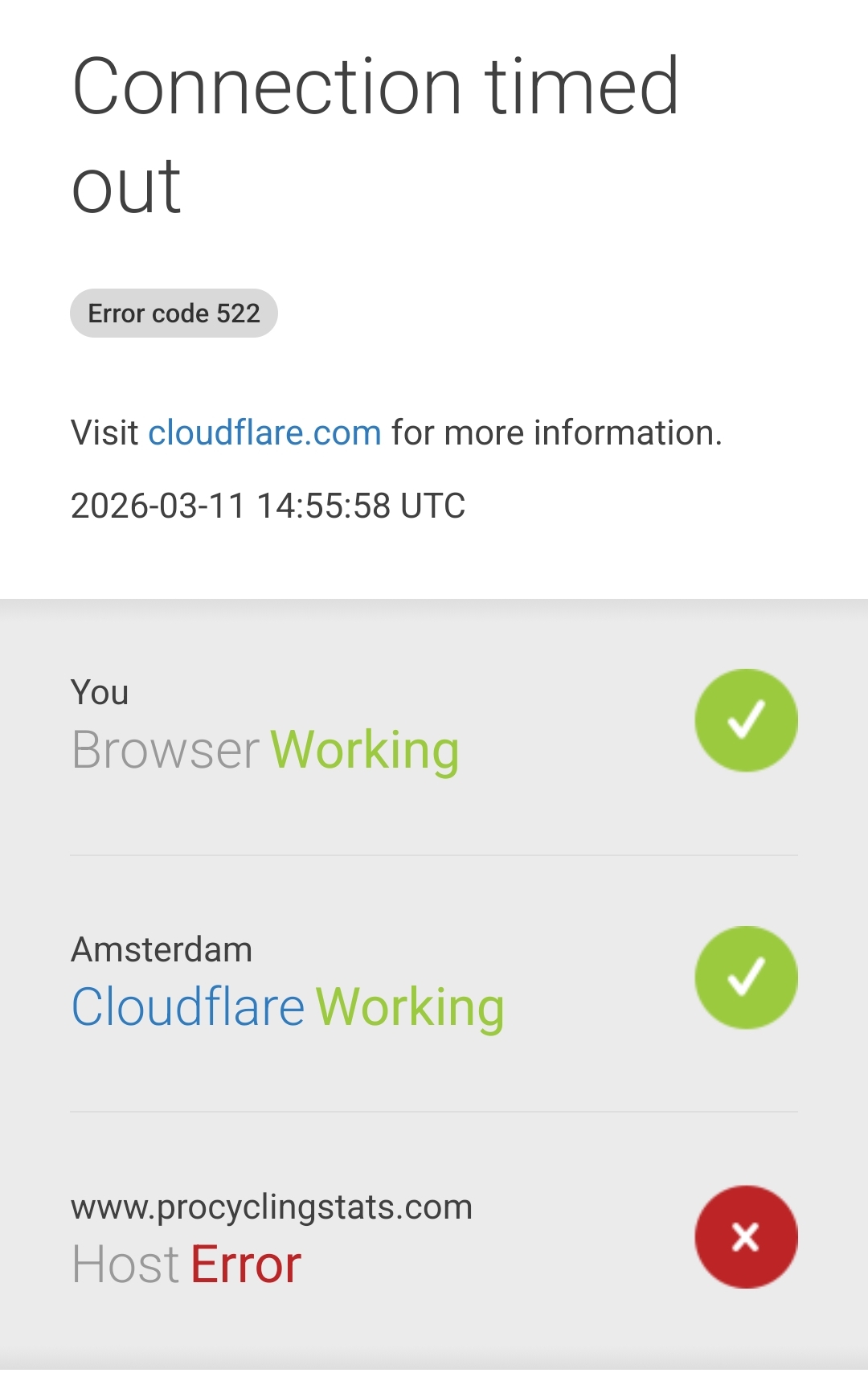
Task: Click the divider line below the Browser row
Action: 434,855
